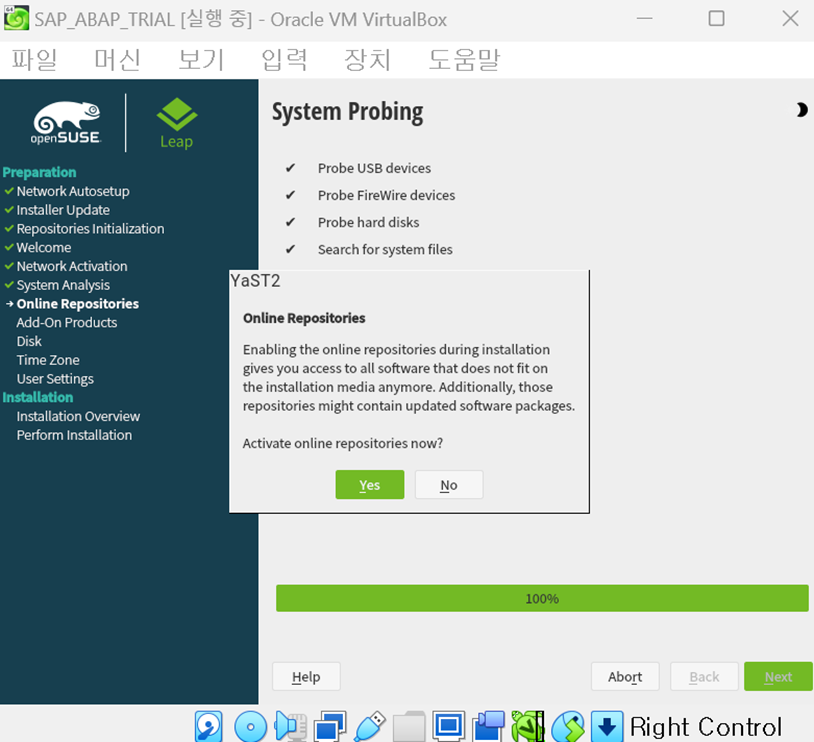Select System Analysis step
Screen dimensions: 814x742
click(63, 285)
